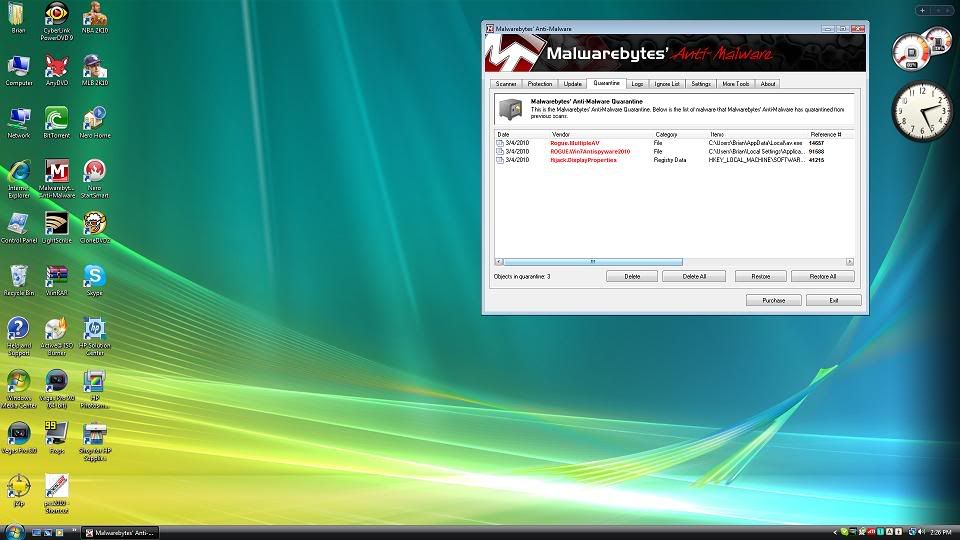Open the Settings tab
Viewport: 960px width, 540px height.
(x=701, y=84)
